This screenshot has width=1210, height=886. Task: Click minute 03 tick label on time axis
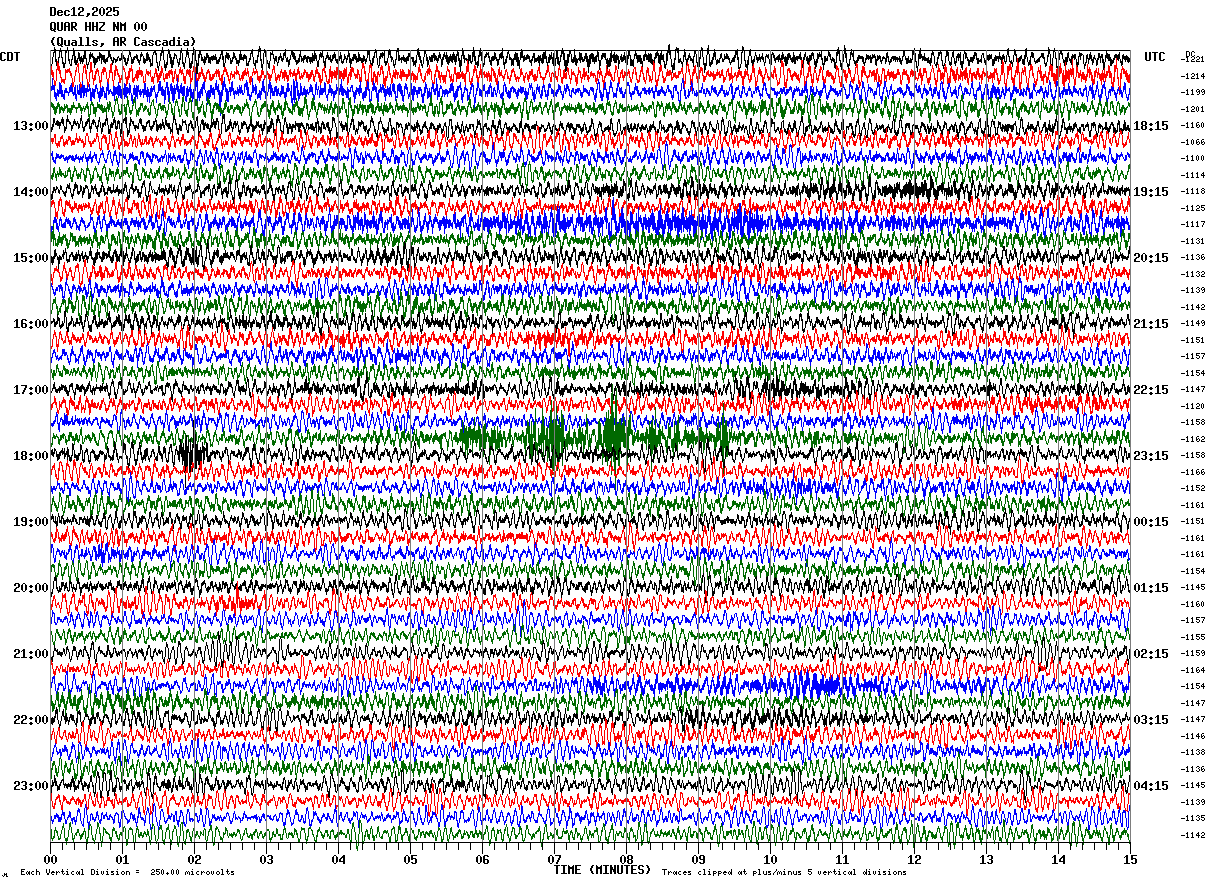(x=267, y=859)
